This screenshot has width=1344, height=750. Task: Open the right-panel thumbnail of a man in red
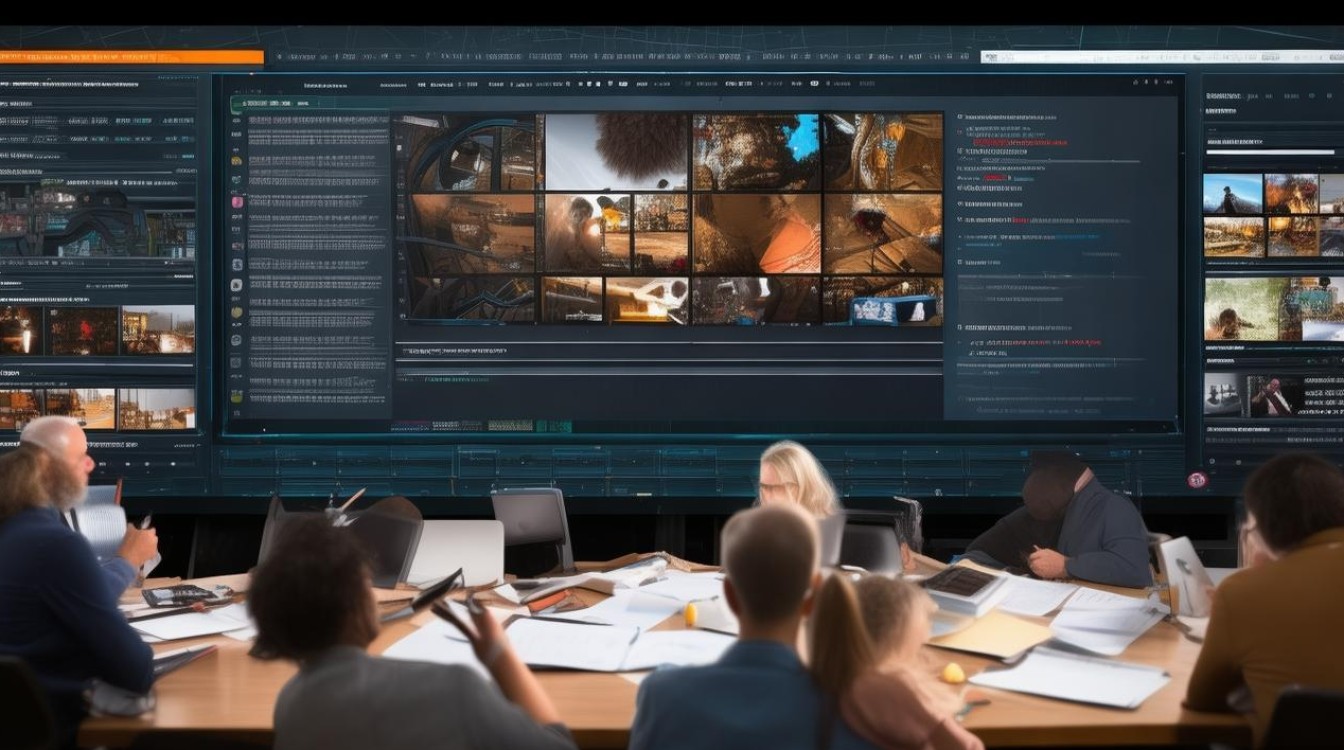pyautogui.click(x=1275, y=396)
